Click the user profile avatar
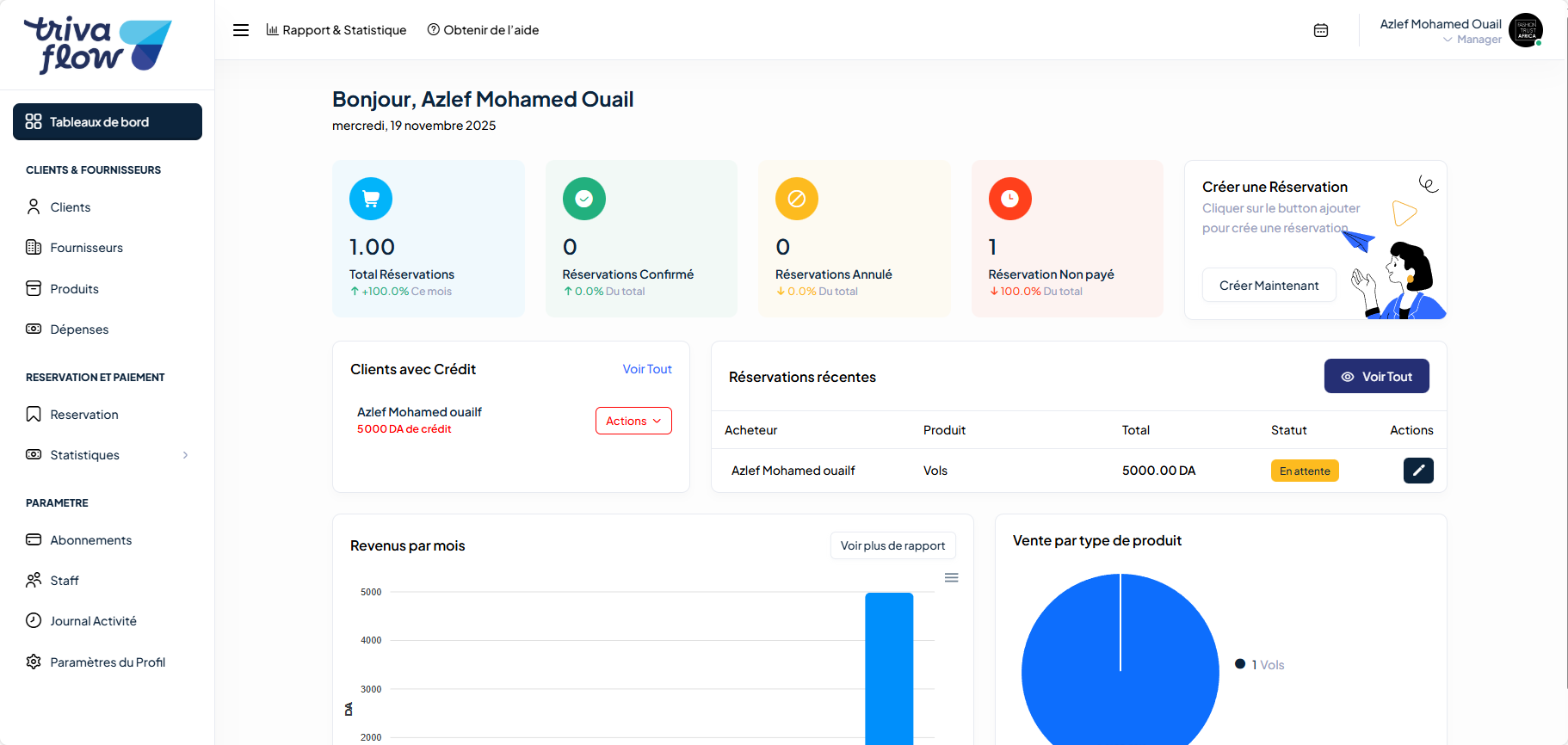 pyautogui.click(x=1525, y=30)
